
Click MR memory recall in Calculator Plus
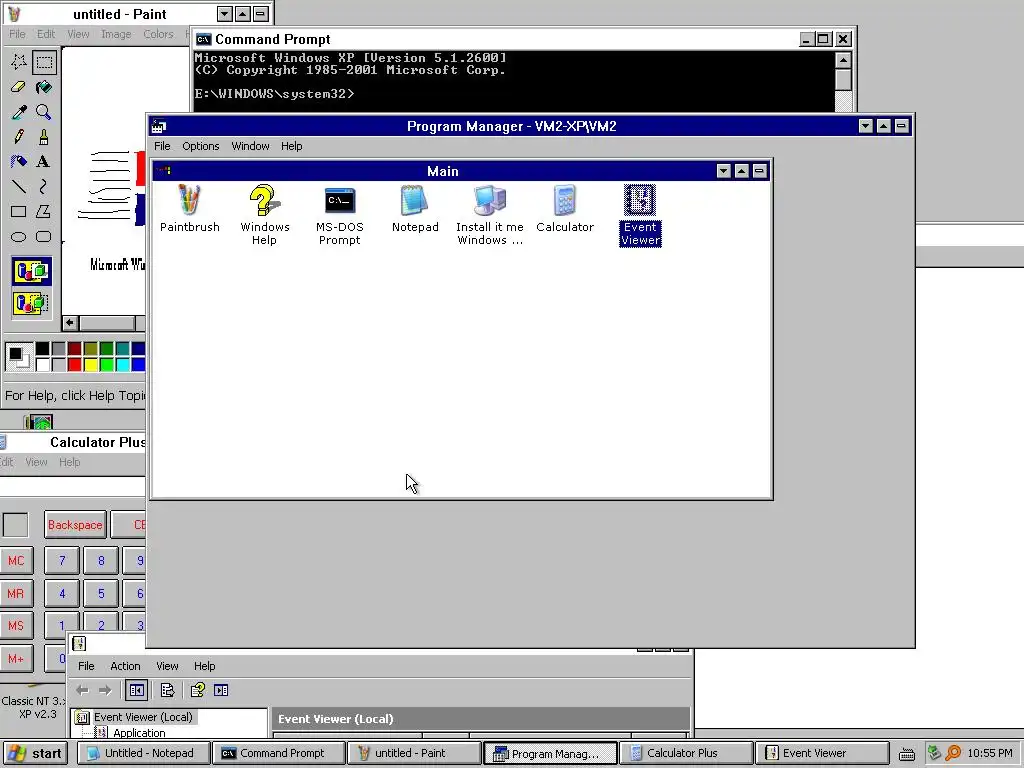[16, 594]
